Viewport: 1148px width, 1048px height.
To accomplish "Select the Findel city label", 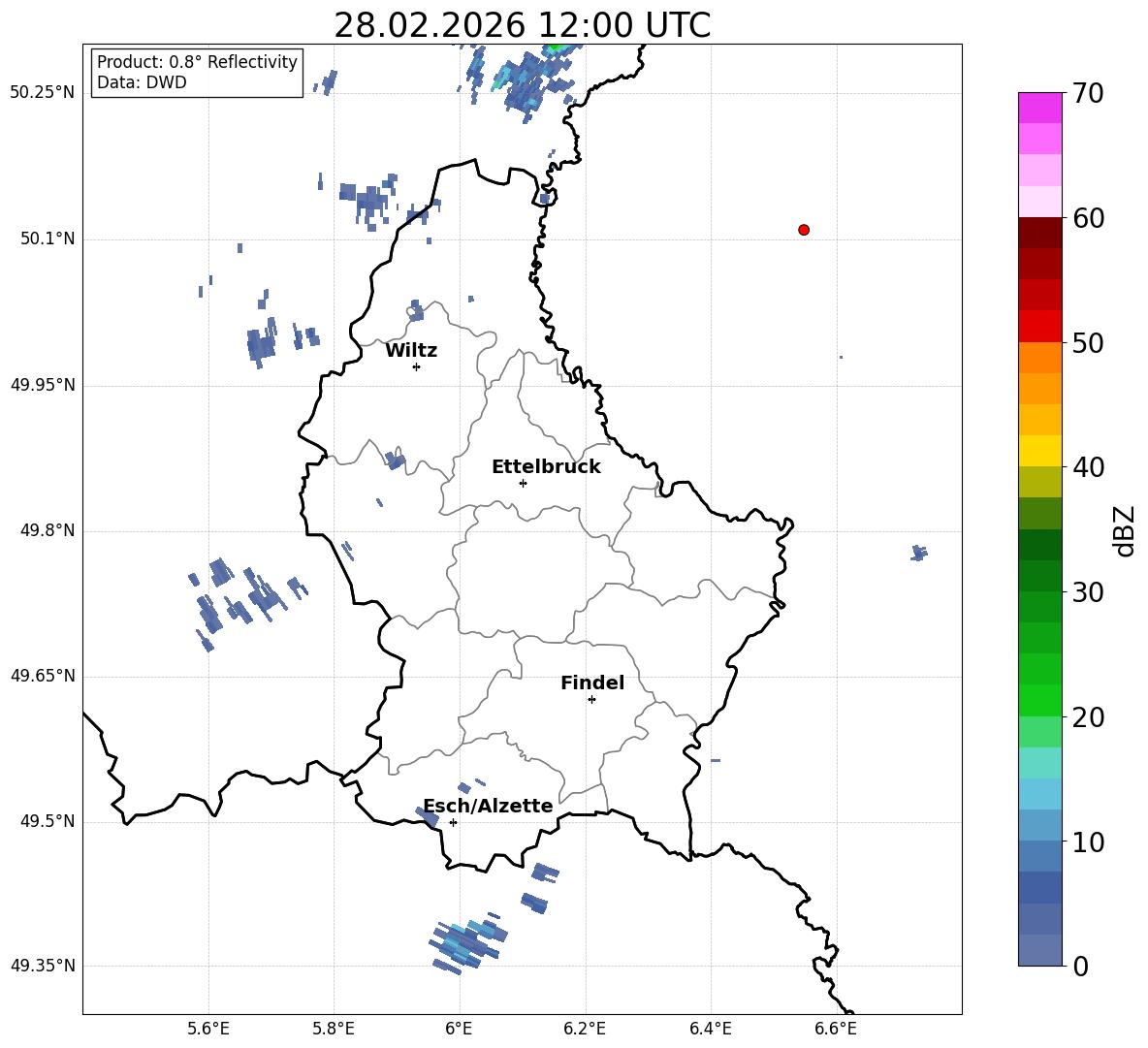I will coord(592,683).
